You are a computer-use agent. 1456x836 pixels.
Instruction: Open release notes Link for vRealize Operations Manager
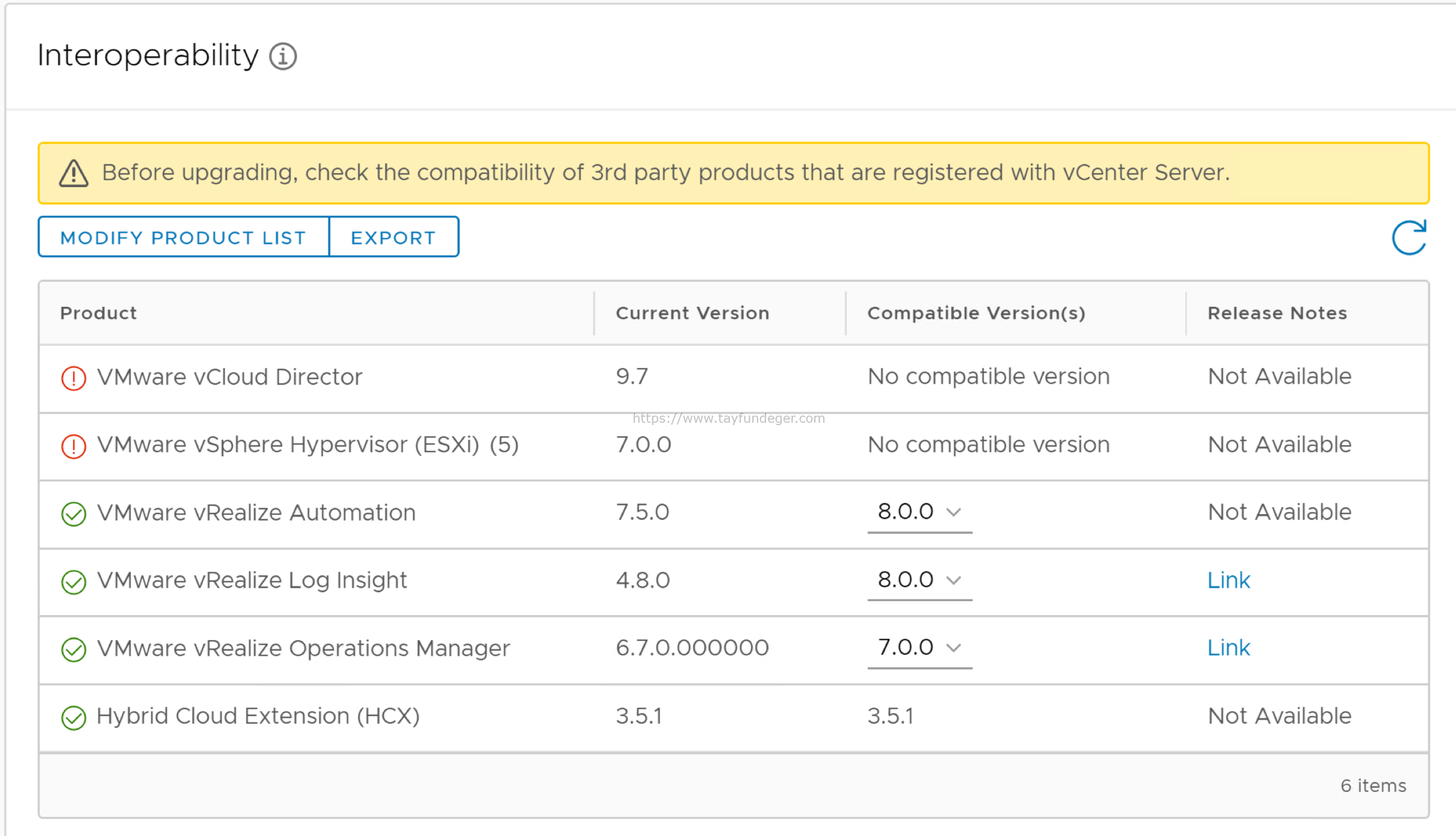(x=1228, y=648)
